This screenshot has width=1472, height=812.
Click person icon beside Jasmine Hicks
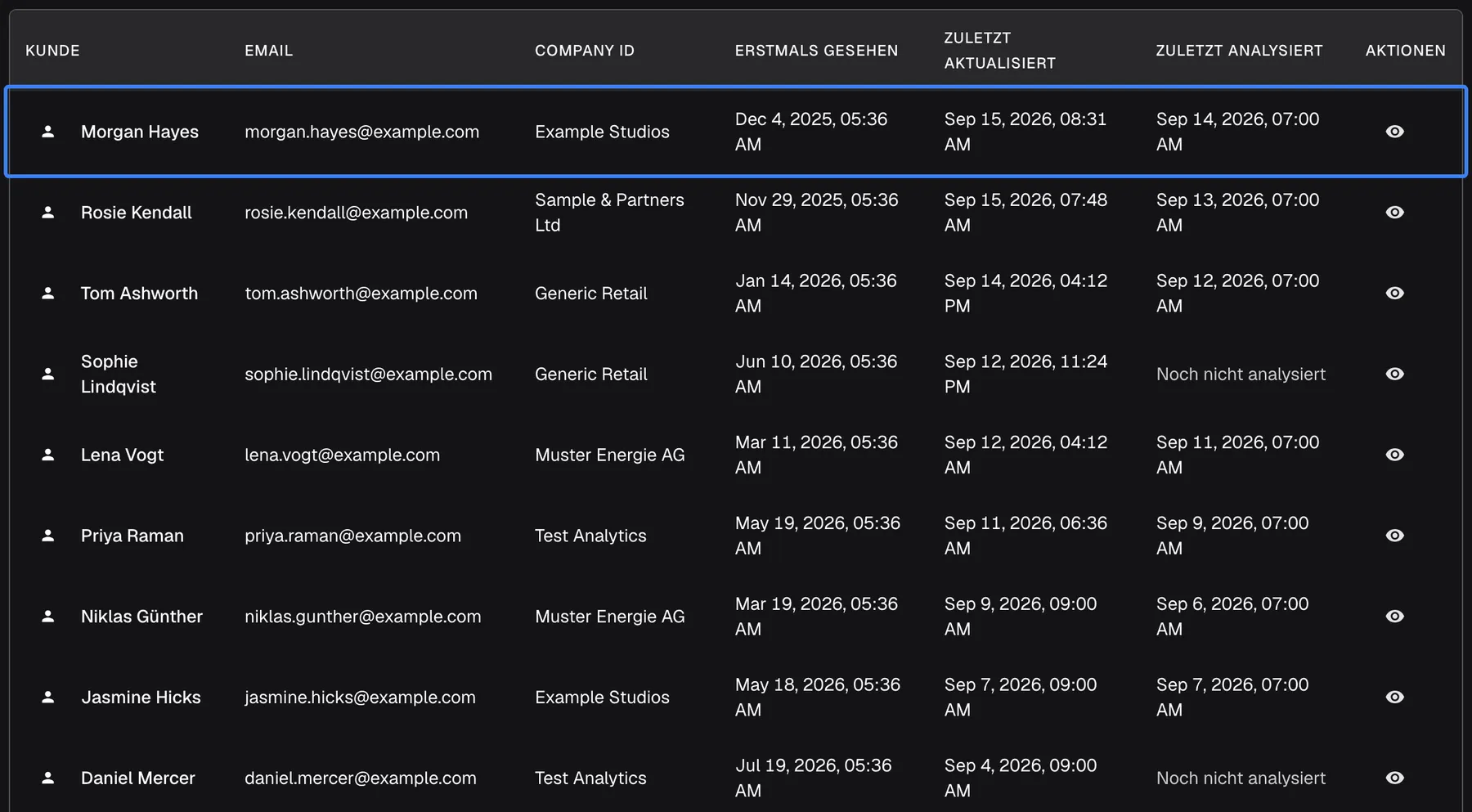coord(48,698)
